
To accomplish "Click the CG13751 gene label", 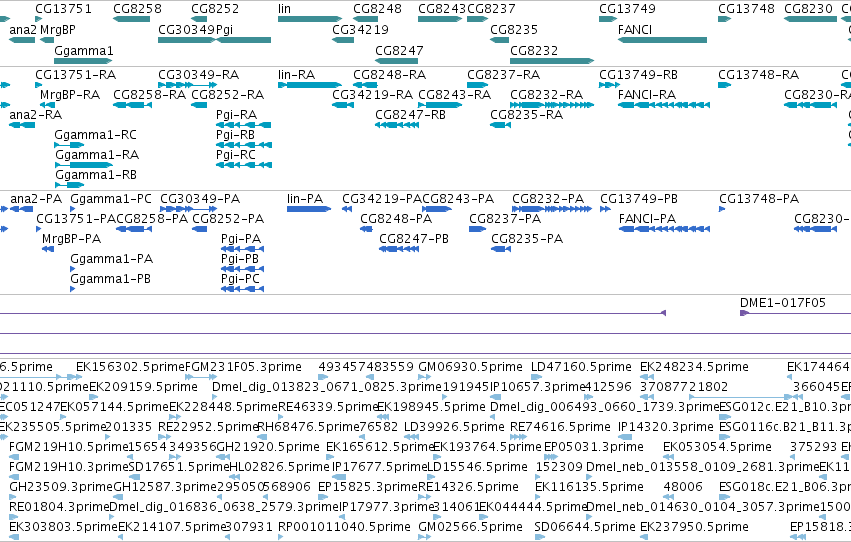I will coord(63,9).
